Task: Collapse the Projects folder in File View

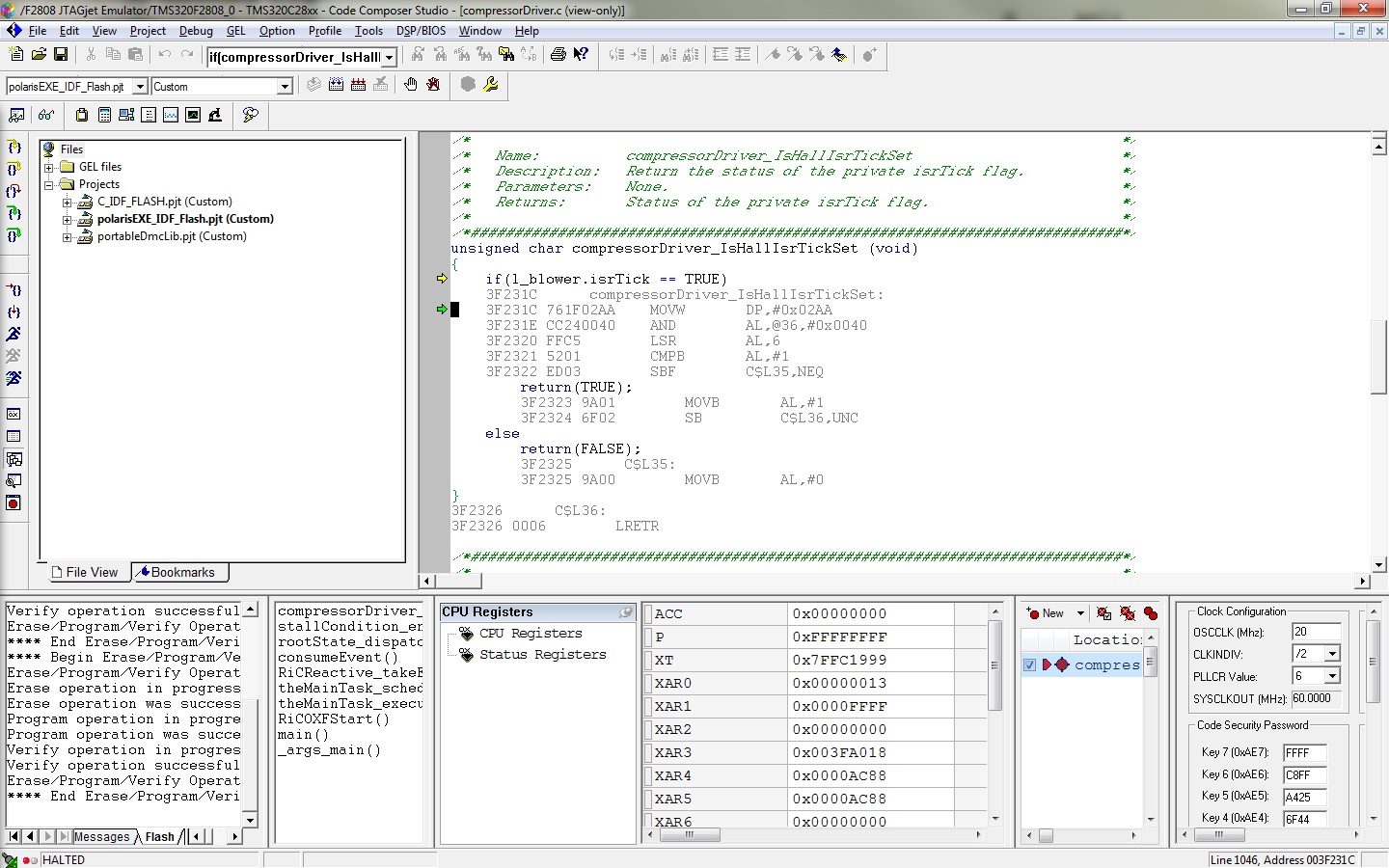Action: [x=50, y=184]
